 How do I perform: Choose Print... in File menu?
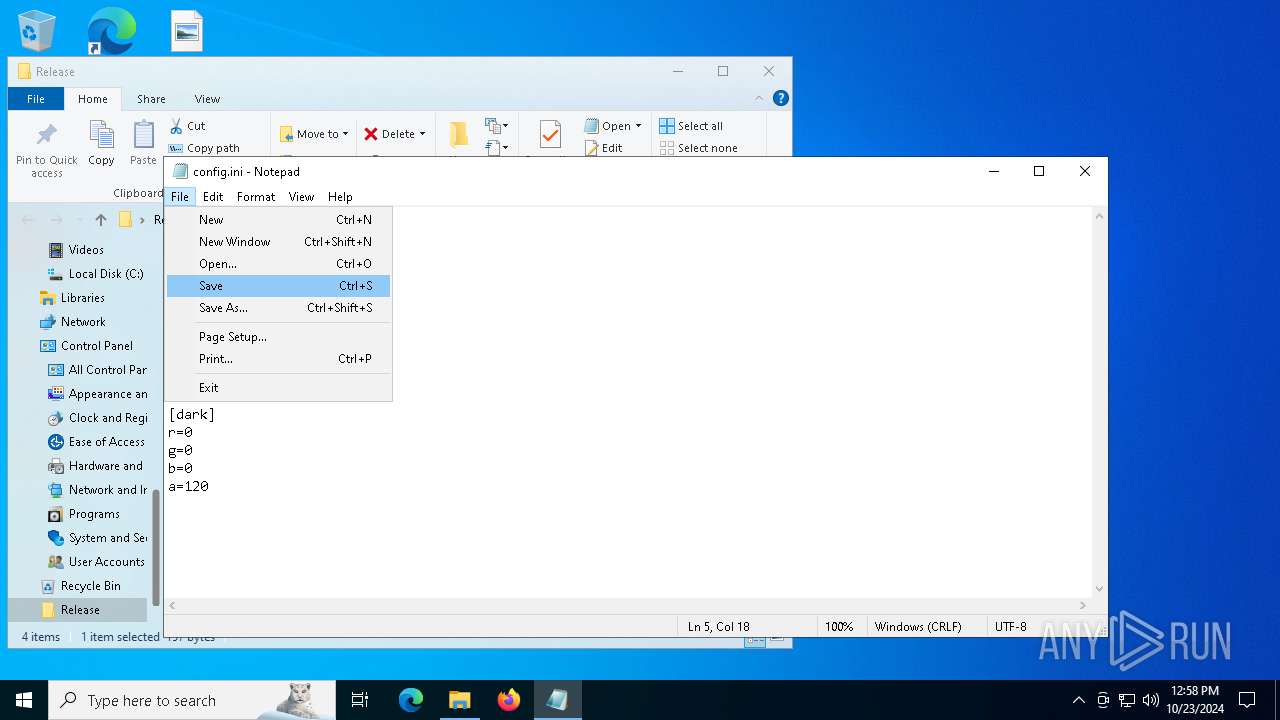click(279, 359)
